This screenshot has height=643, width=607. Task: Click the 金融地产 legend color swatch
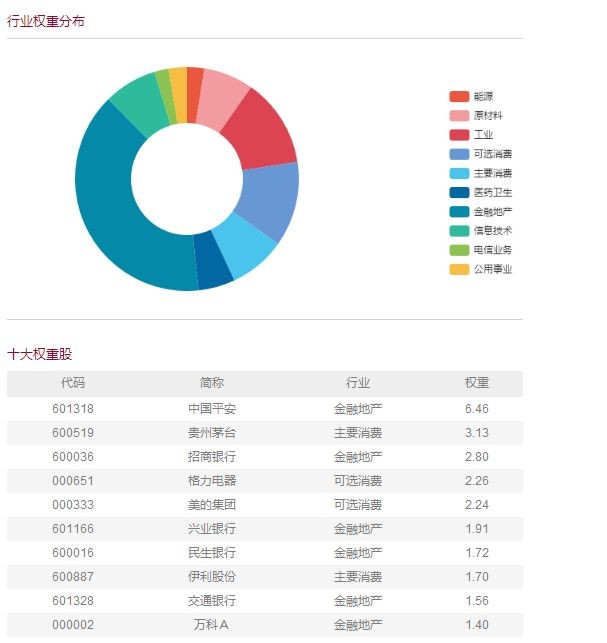pos(459,212)
